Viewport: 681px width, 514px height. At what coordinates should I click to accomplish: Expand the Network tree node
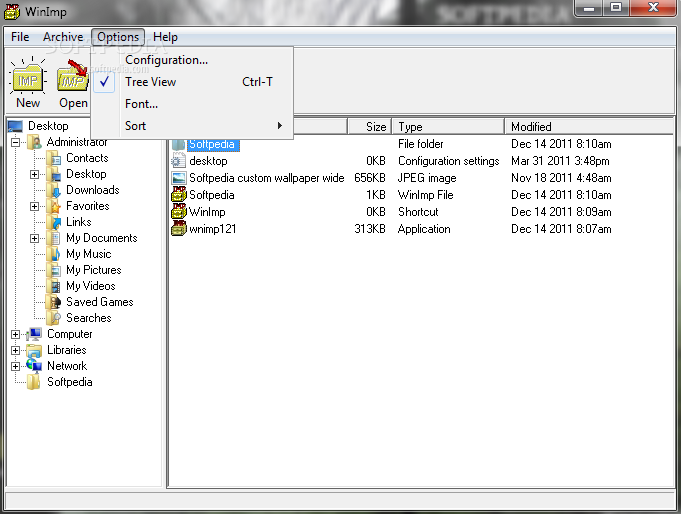point(16,366)
